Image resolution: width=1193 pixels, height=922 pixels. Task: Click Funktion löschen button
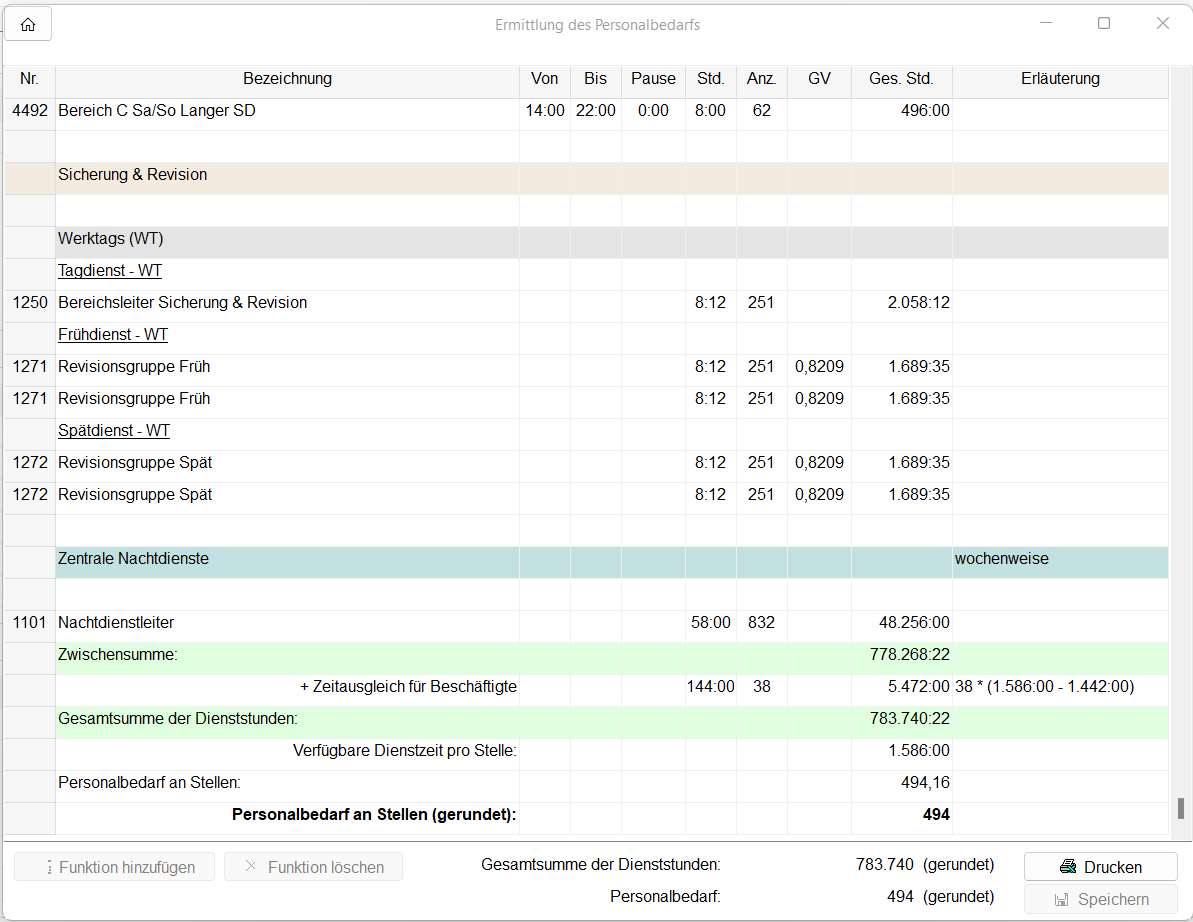pos(314,867)
